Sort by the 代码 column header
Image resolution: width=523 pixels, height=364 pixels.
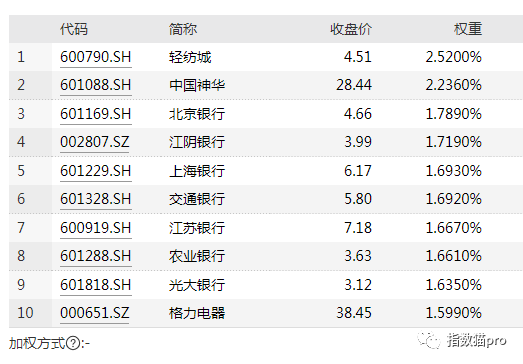[x=74, y=29]
